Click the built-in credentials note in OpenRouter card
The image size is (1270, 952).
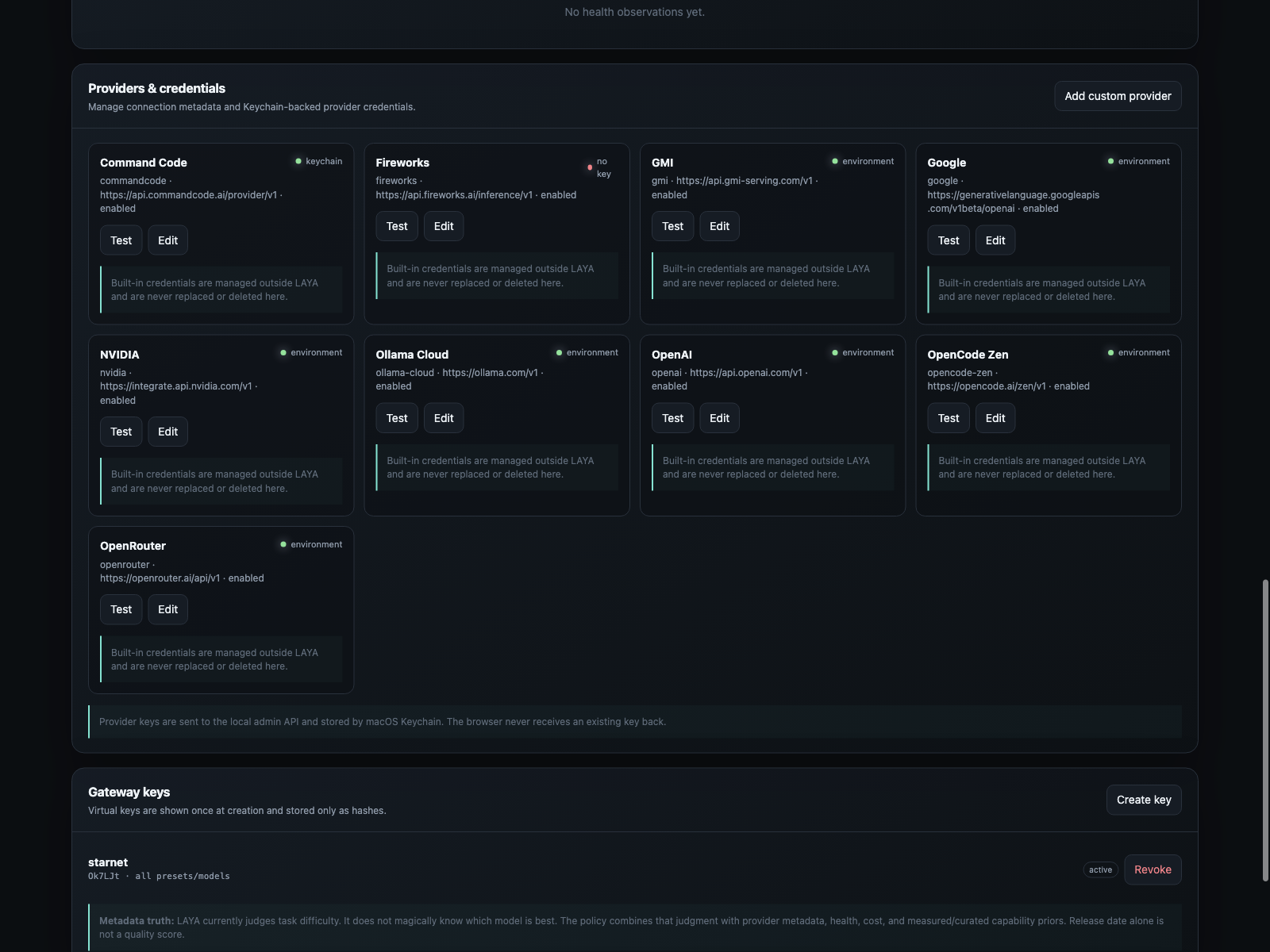(221, 659)
